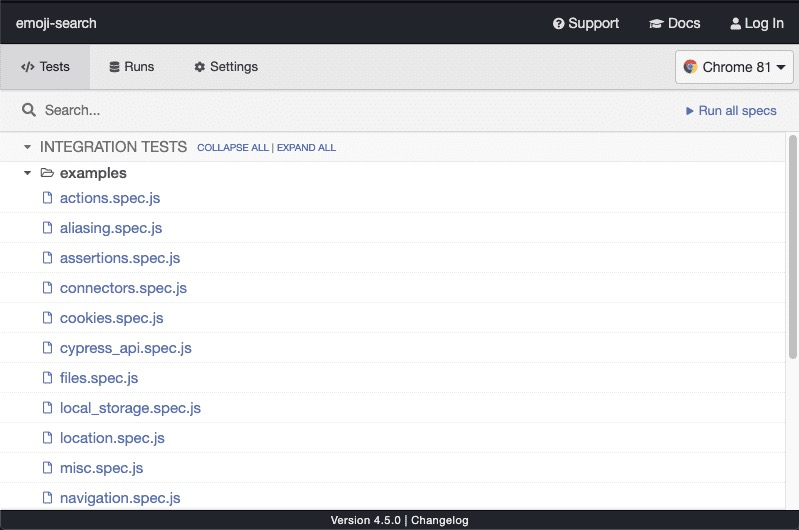This screenshot has height=530, width=799.
Task: Open the Chrome 81 browser dropdown arrow
Action: tap(781, 67)
